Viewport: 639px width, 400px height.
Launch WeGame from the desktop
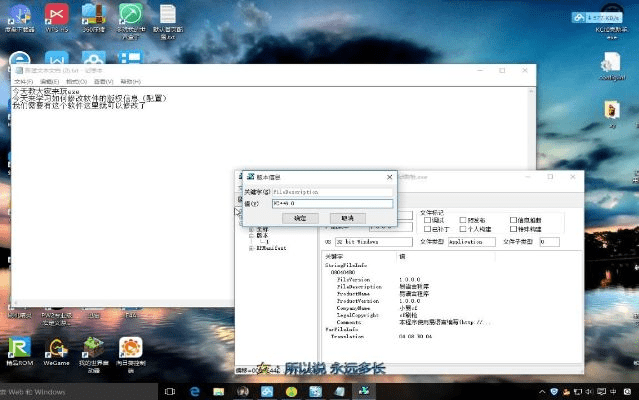pos(57,347)
